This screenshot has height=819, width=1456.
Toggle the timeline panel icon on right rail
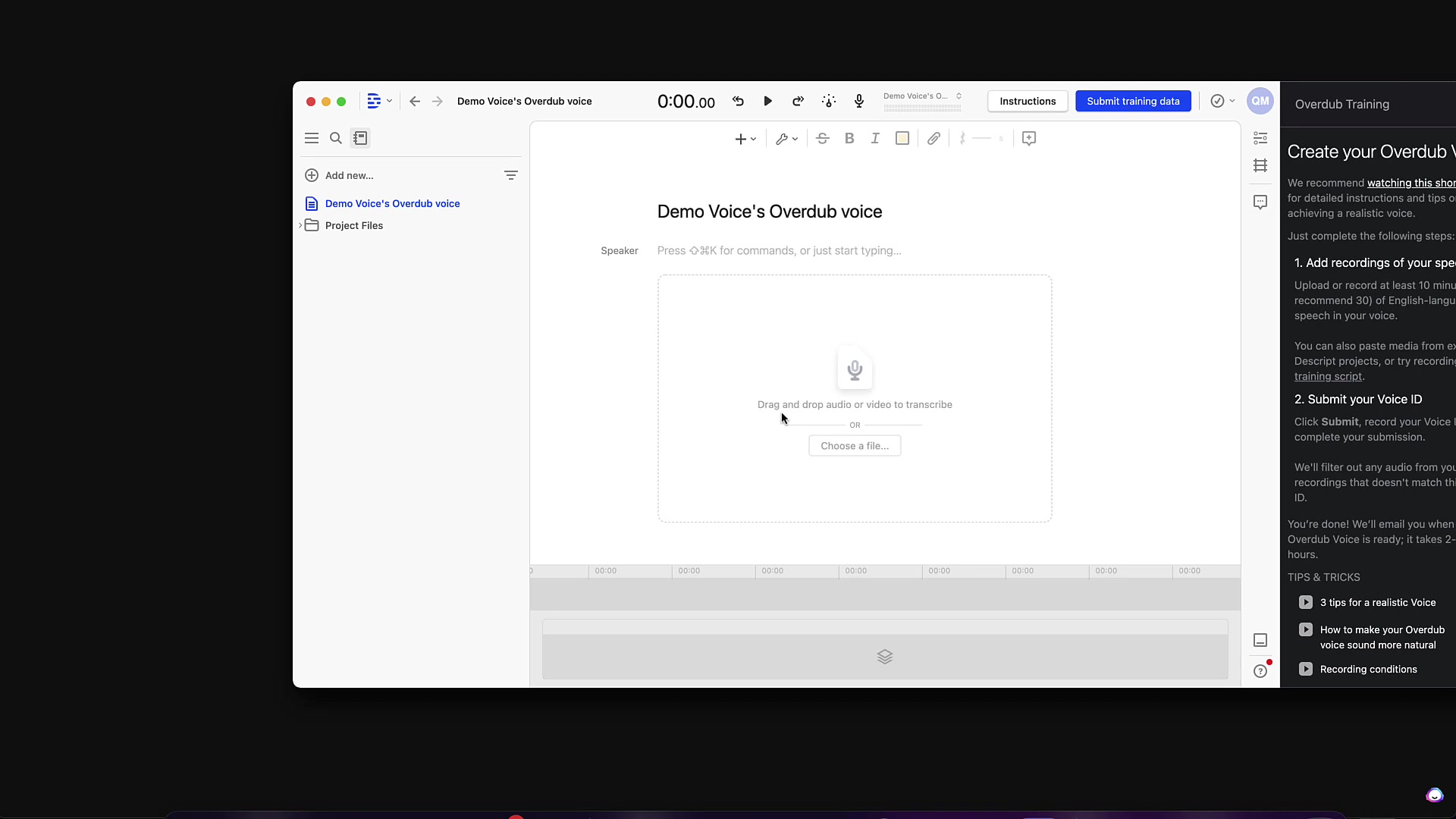(x=1260, y=640)
